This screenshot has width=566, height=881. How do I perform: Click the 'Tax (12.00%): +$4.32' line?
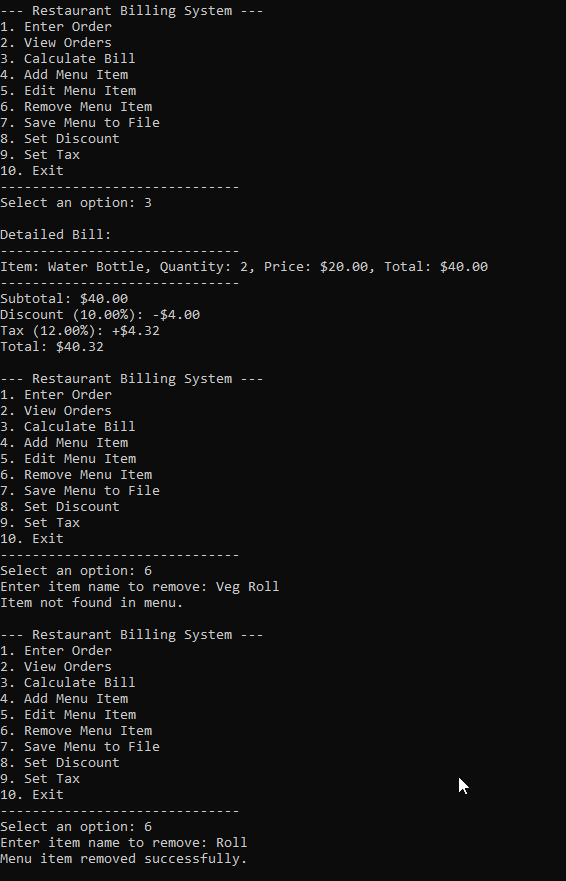[80, 331]
